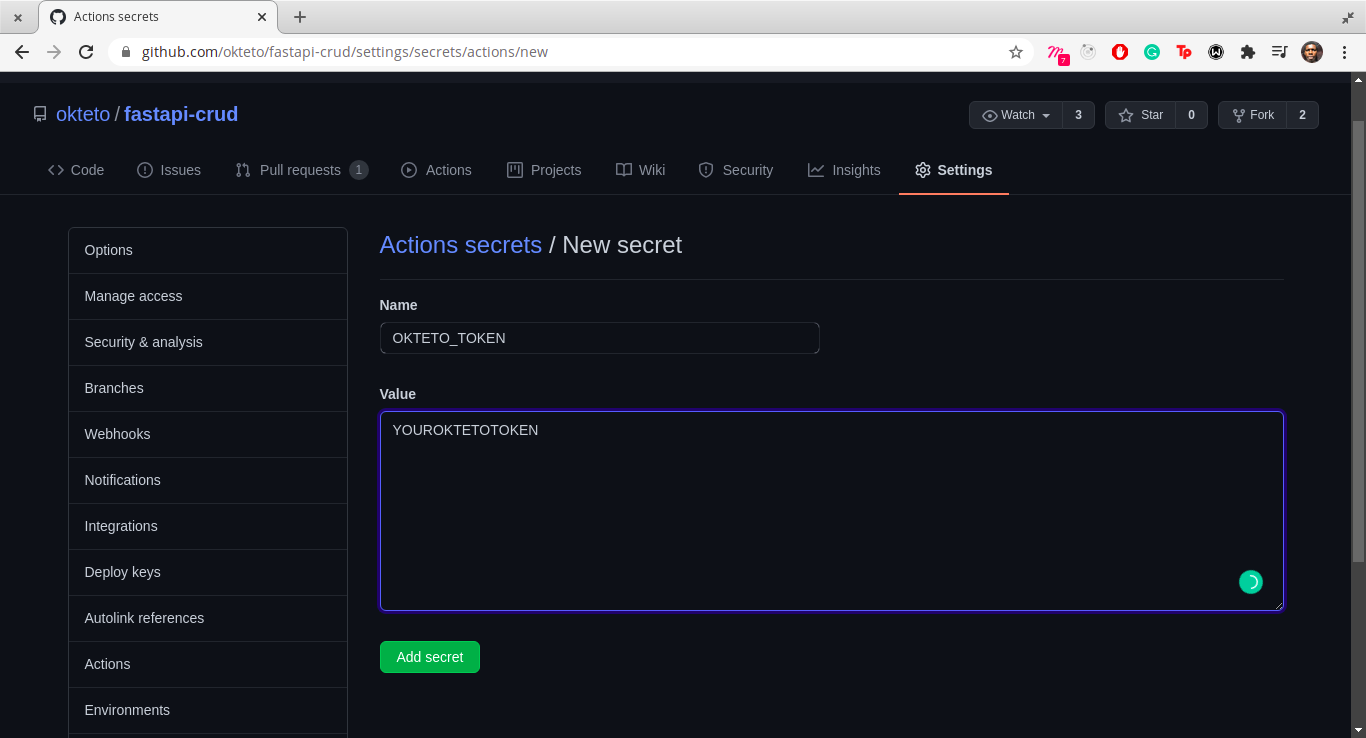Reload the page with the refresh icon
Viewport: 1366px width, 738px height.
click(x=86, y=52)
